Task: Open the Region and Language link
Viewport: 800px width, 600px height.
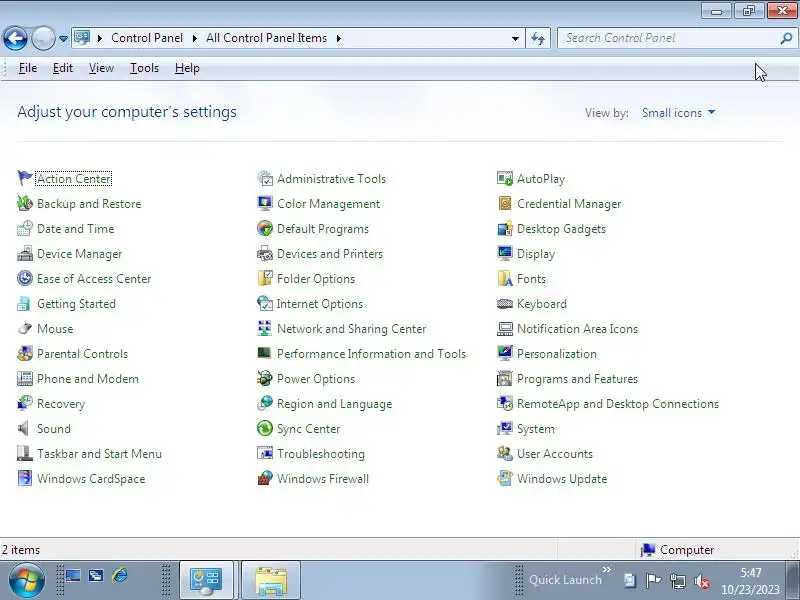Action: coord(334,404)
